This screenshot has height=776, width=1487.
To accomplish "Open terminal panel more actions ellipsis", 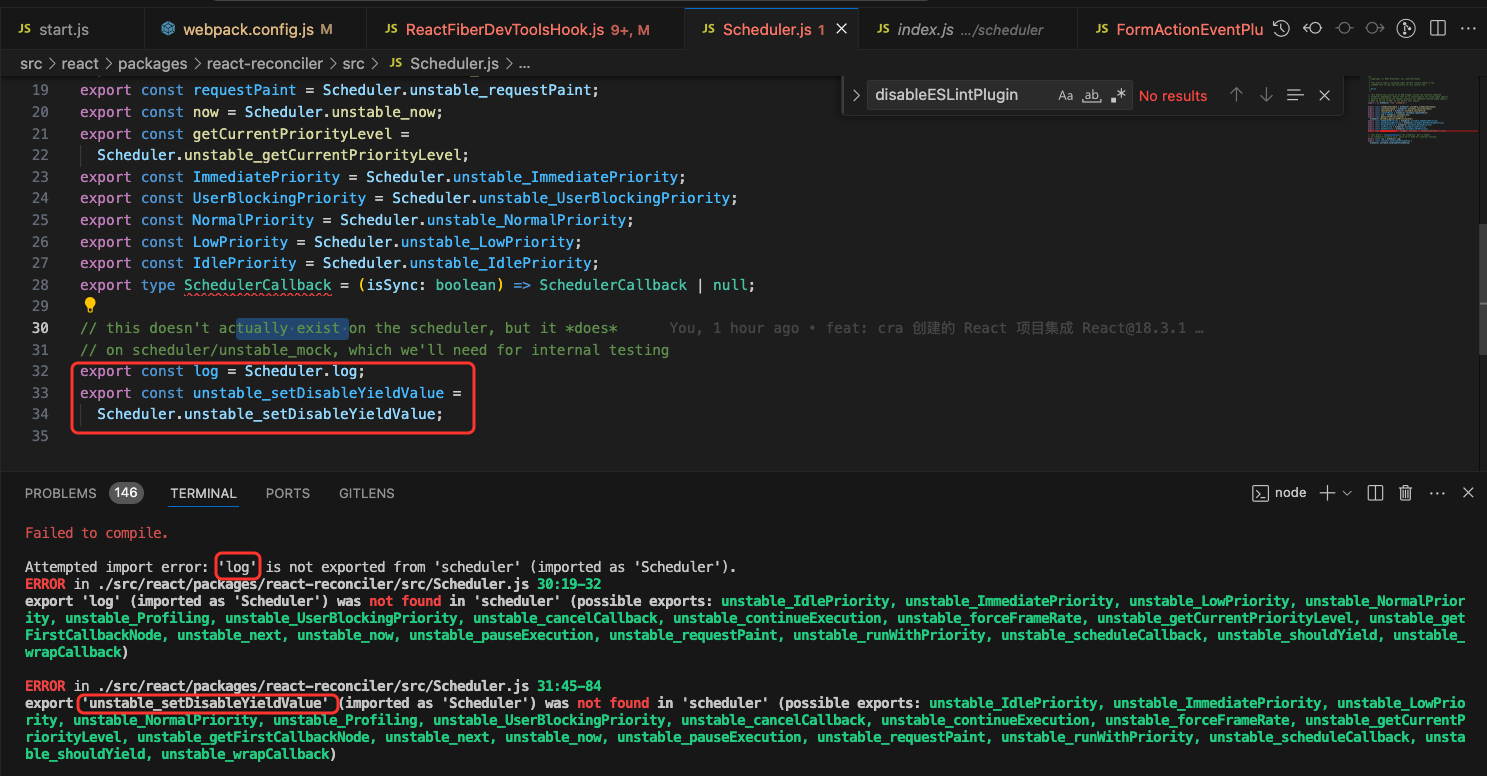I will 1437,493.
